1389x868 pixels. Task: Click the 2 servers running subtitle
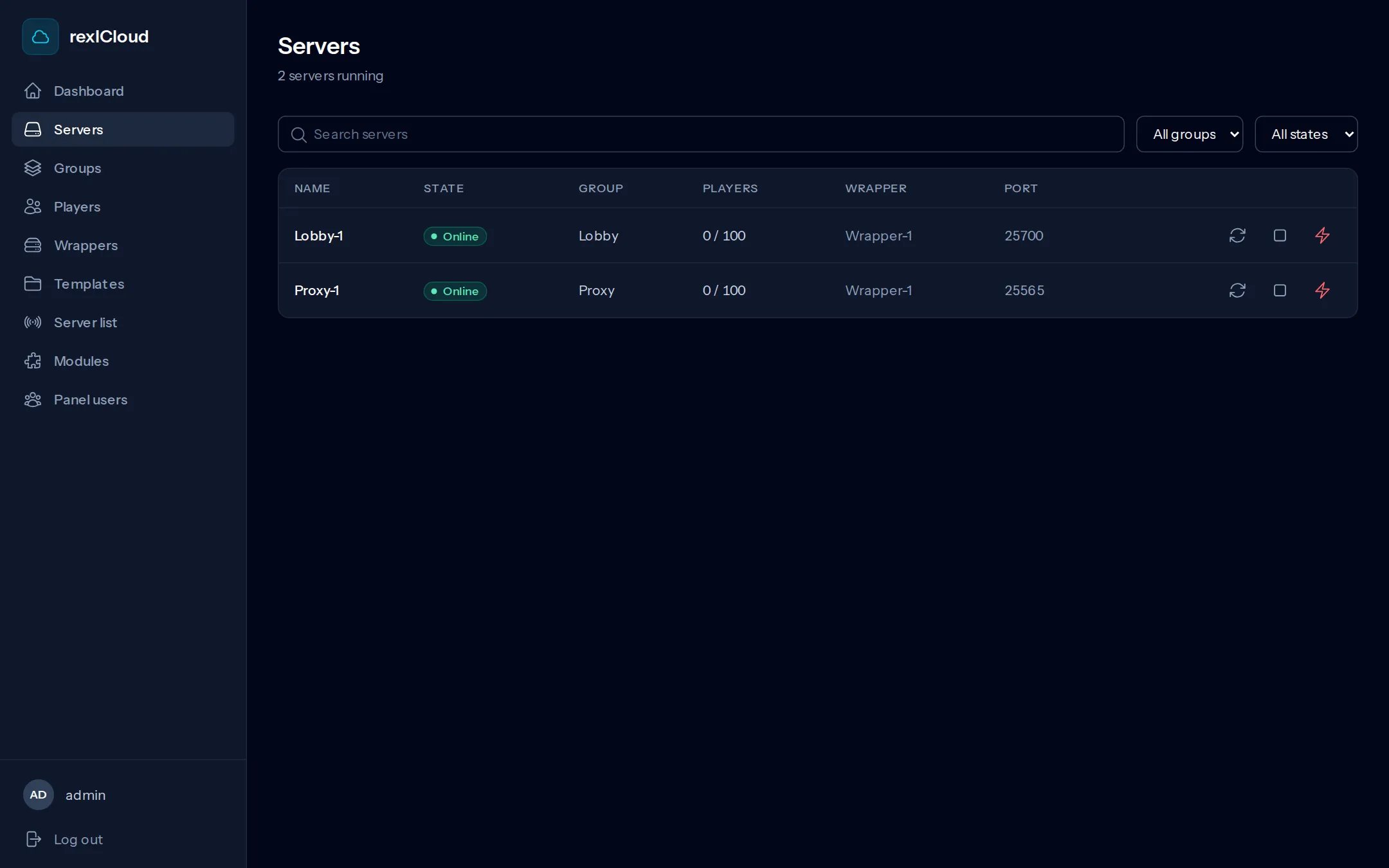[331, 76]
